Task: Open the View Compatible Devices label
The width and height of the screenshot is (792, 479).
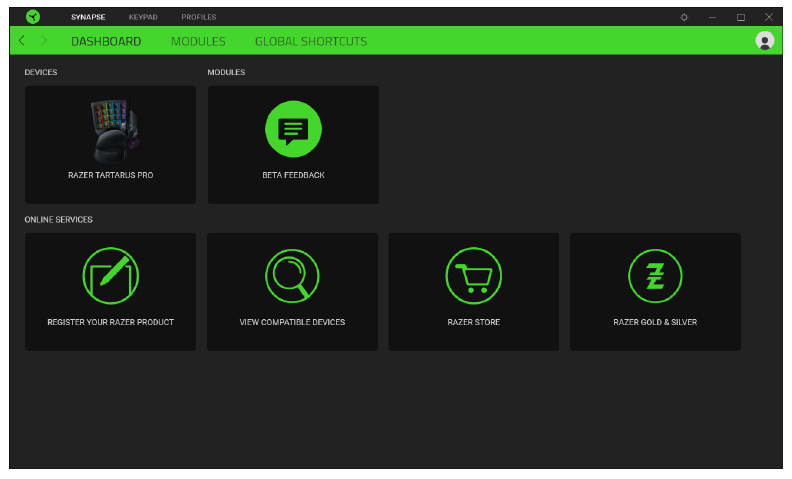Action: point(292,322)
